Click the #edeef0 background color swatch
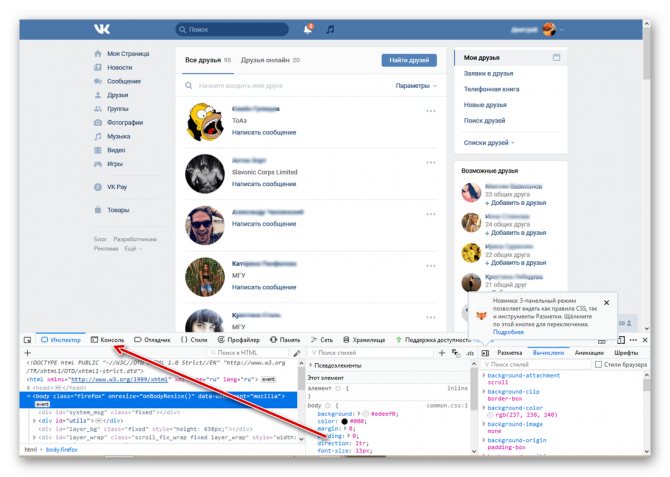Viewport: 670px width, 477px height. (x=365, y=414)
